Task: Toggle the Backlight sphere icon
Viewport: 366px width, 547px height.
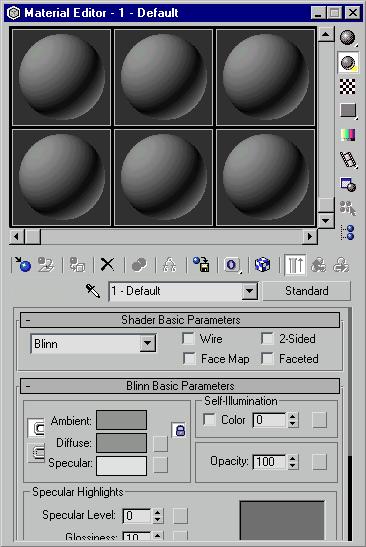Action: pyautogui.click(x=348, y=63)
